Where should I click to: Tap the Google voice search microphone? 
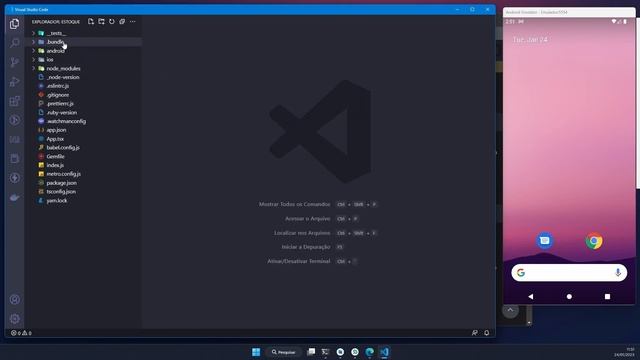(618, 273)
